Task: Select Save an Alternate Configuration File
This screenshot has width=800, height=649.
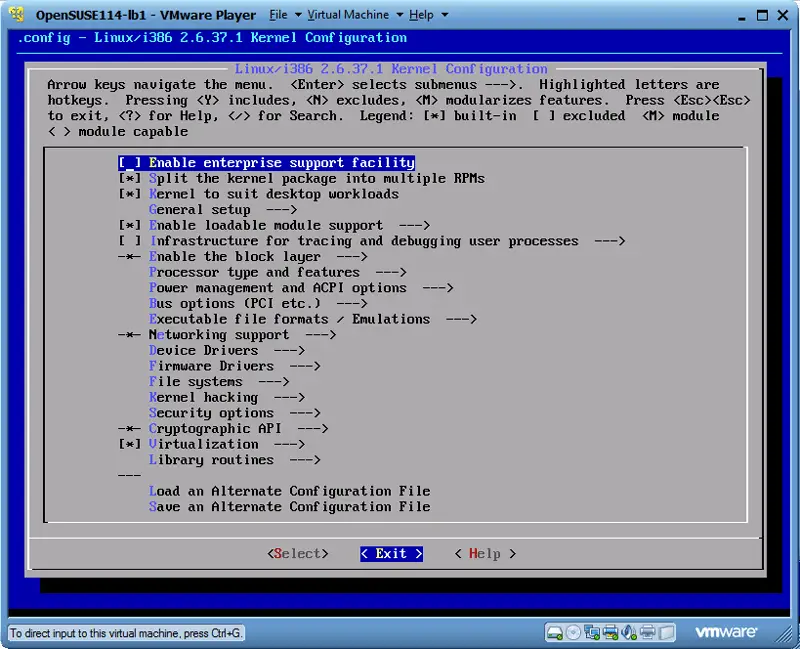Action: click(x=290, y=507)
